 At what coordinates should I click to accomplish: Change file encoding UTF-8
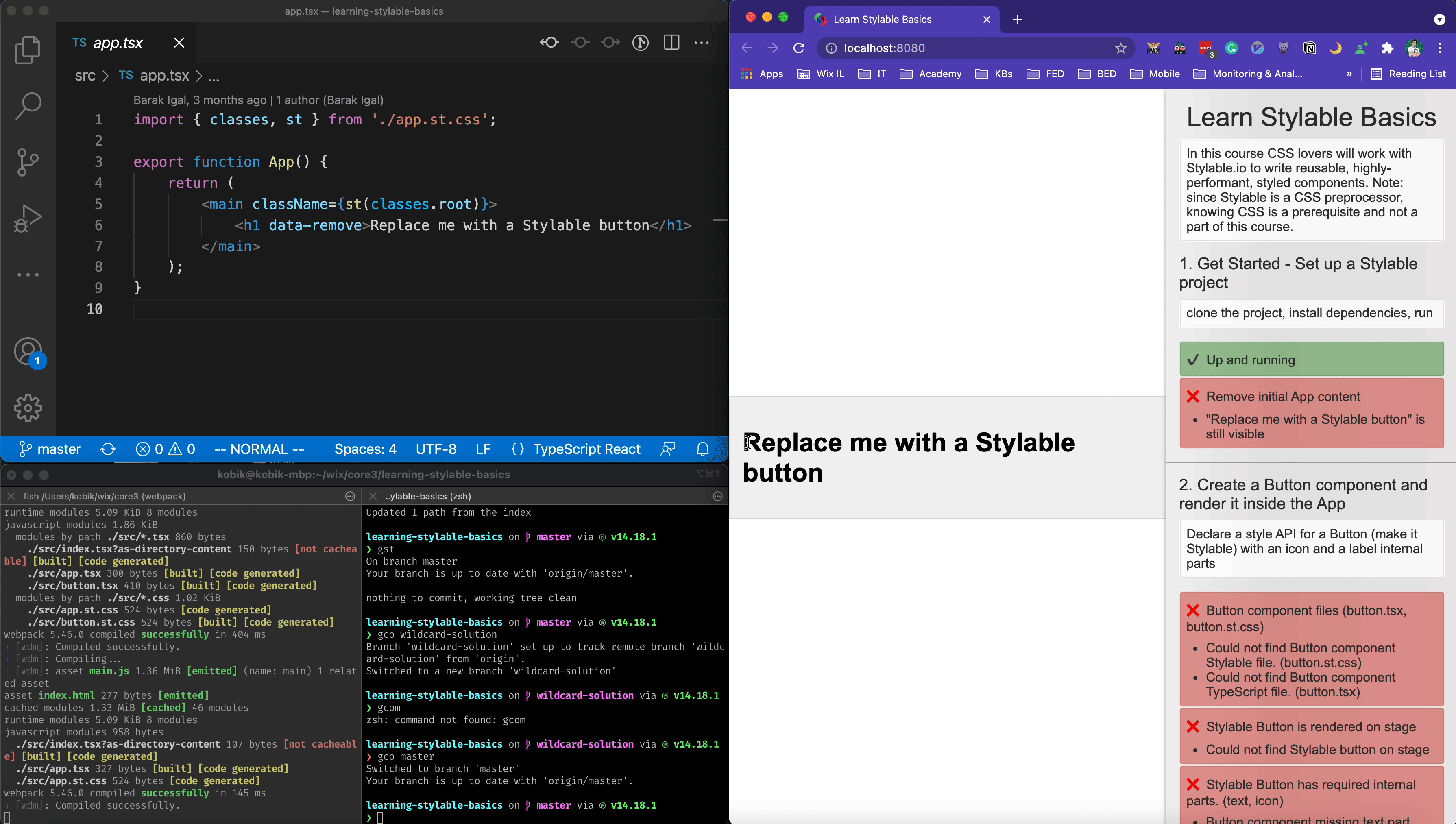tap(436, 449)
